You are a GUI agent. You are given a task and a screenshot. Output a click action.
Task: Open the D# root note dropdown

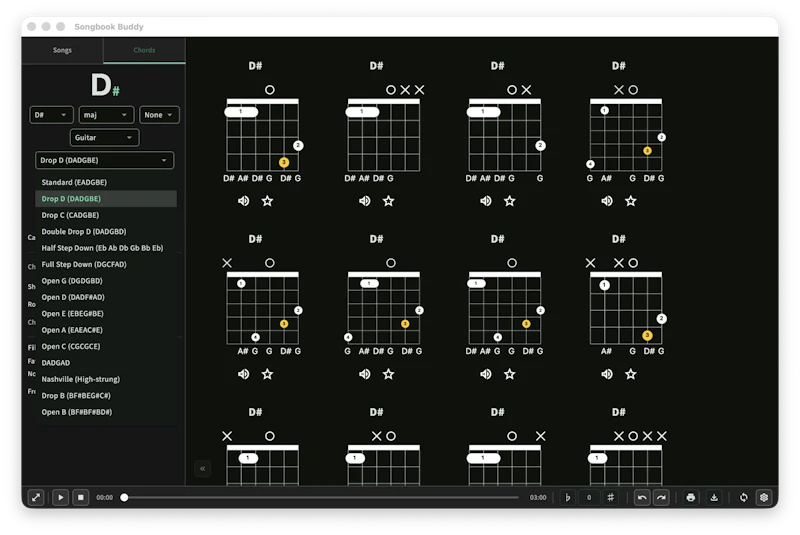tap(51, 115)
